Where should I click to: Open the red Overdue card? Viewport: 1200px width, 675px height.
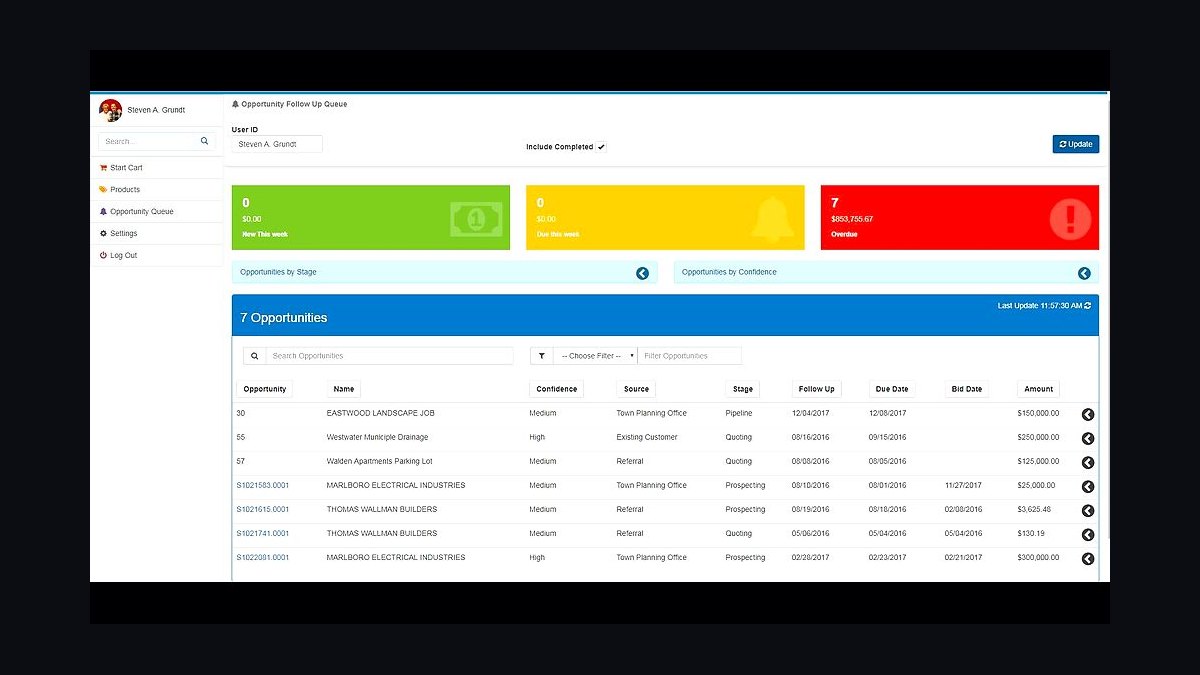pos(959,217)
